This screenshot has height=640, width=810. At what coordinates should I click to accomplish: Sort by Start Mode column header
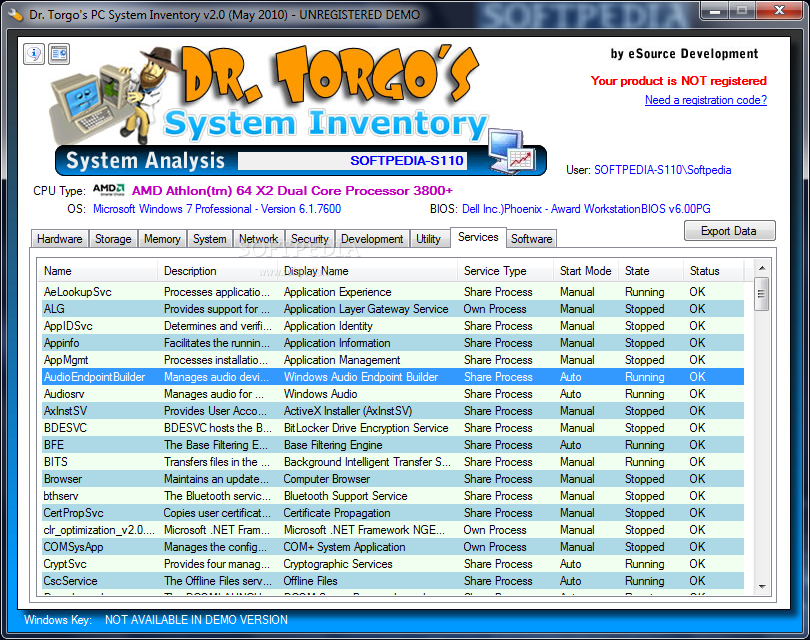[x=586, y=271]
